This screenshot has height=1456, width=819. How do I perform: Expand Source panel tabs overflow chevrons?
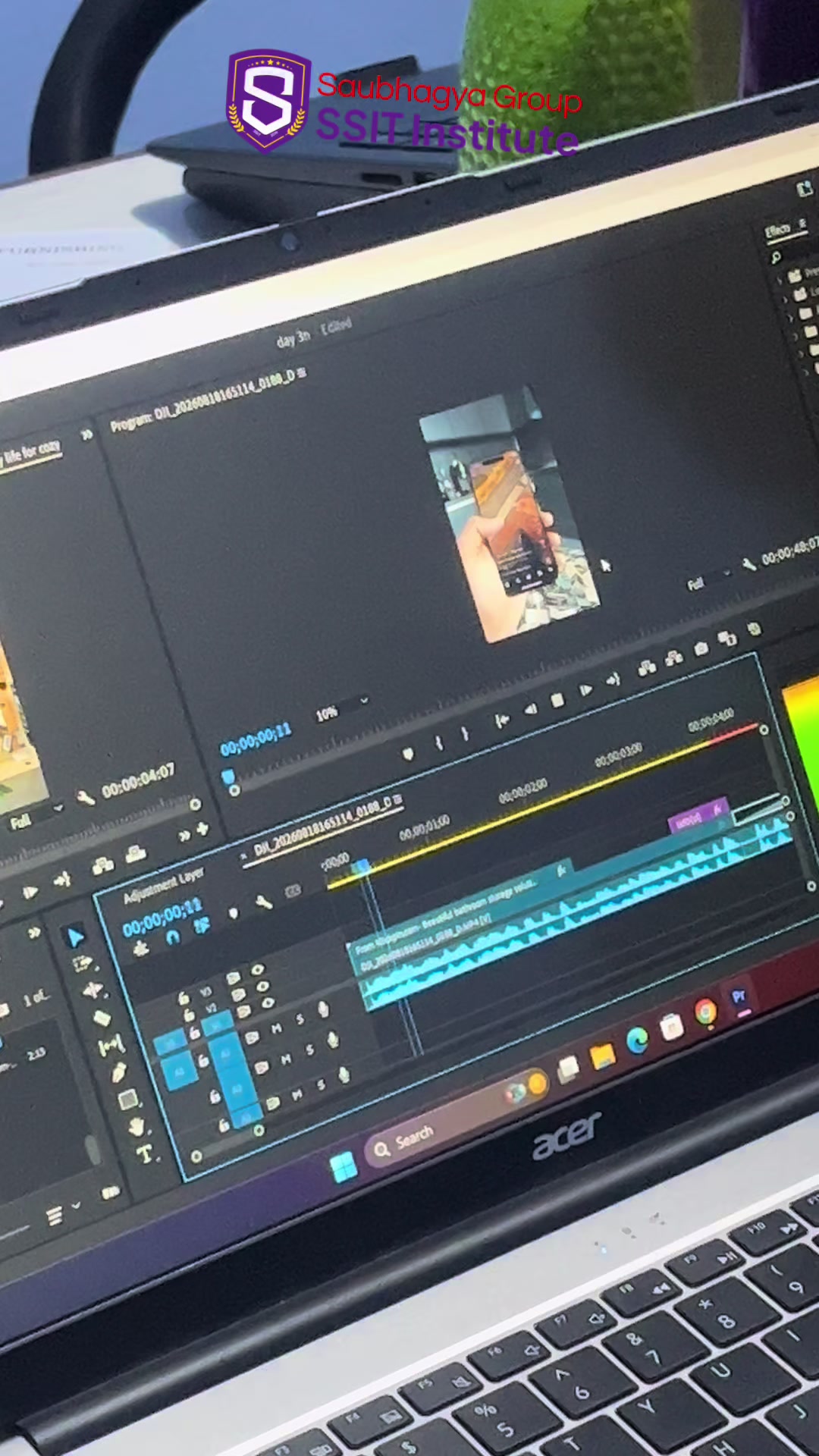[x=86, y=434]
